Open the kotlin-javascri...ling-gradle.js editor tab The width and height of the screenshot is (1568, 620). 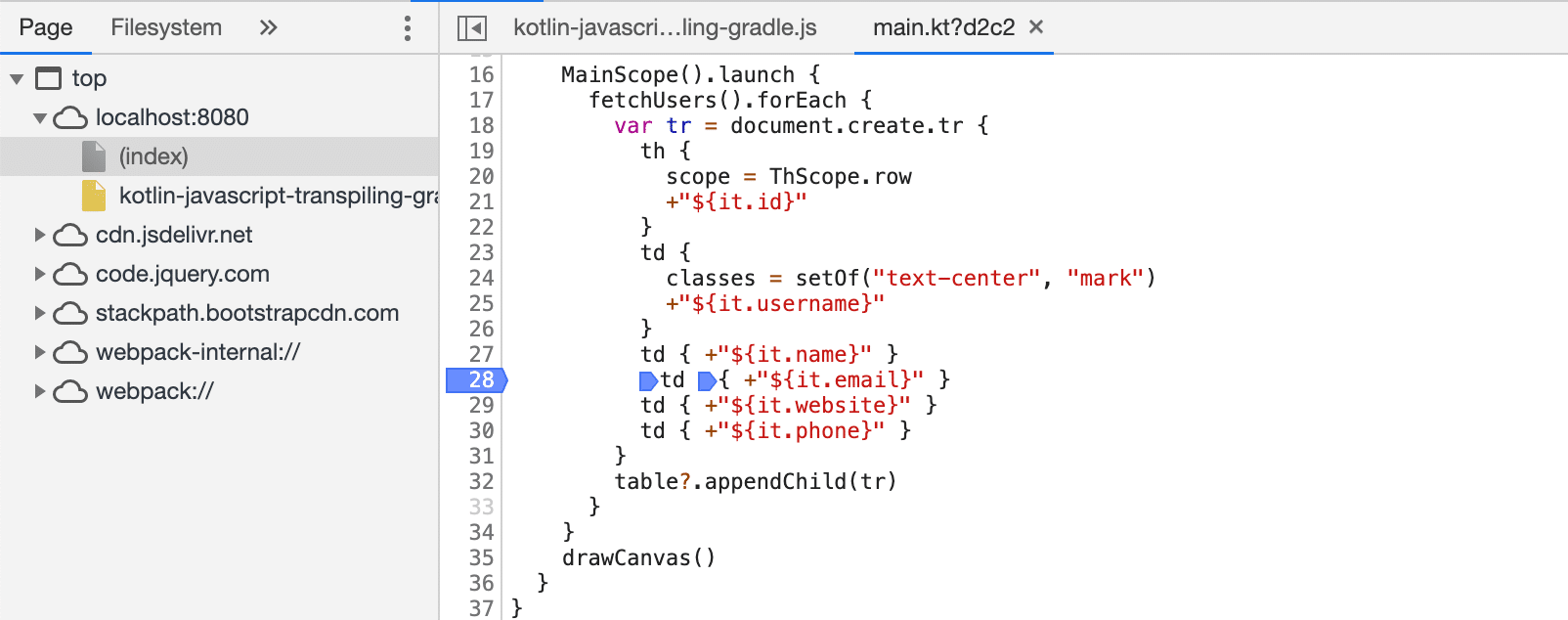click(x=665, y=27)
